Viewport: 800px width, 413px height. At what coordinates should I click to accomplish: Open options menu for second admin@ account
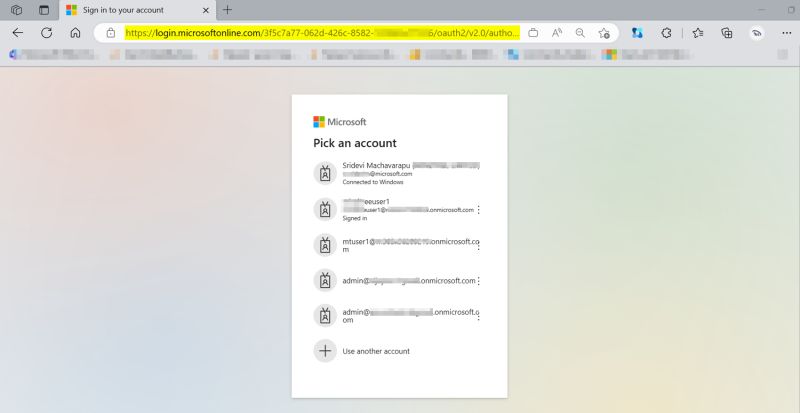pos(478,316)
